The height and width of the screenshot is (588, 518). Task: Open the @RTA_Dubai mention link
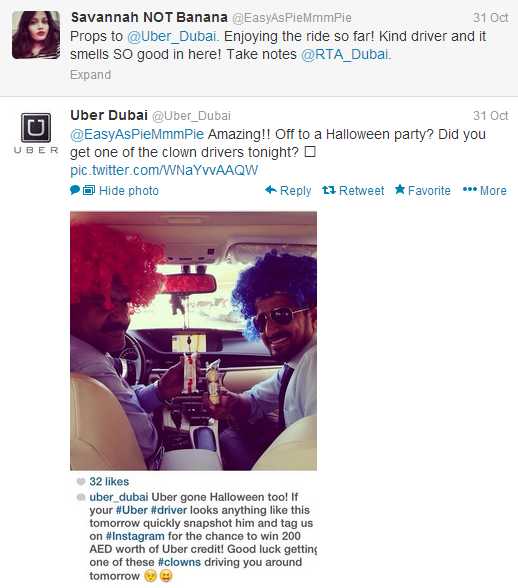point(345,54)
